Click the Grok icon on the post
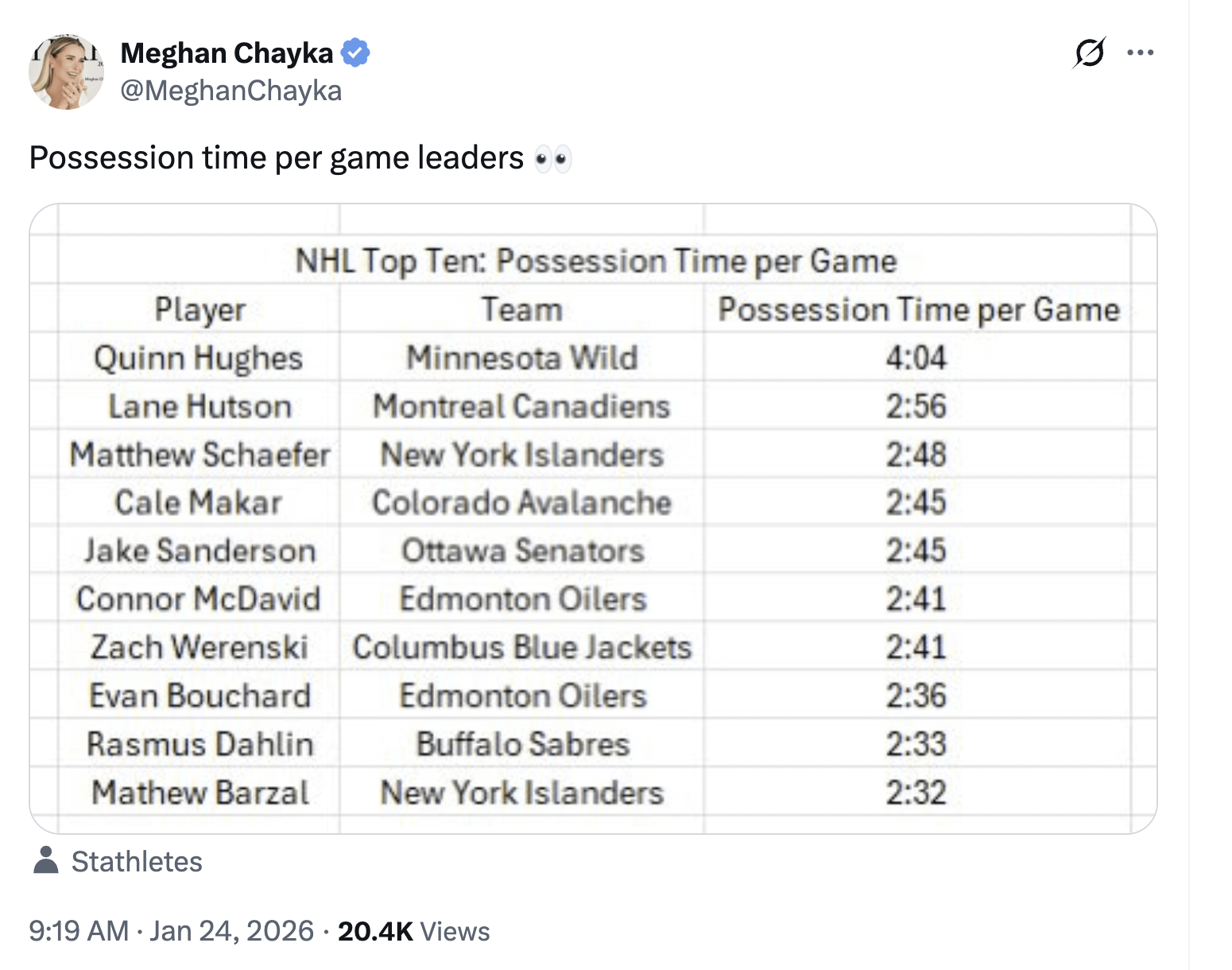Viewport: 1232px width, 970px height. click(1088, 53)
